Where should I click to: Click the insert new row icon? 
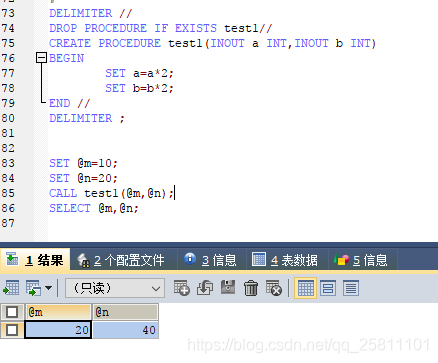pyautogui.click(x=182, y=288)
